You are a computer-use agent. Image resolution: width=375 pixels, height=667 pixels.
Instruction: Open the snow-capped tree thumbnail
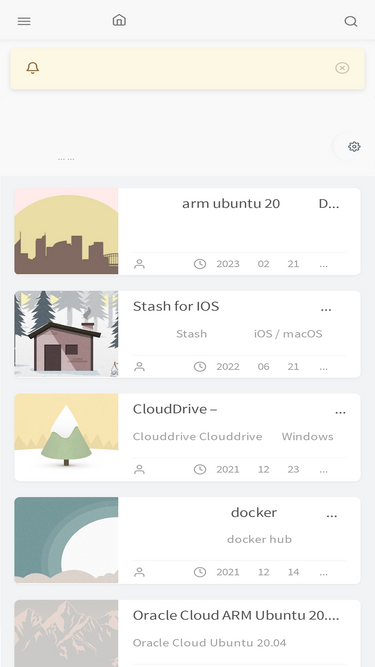[66, 437]
